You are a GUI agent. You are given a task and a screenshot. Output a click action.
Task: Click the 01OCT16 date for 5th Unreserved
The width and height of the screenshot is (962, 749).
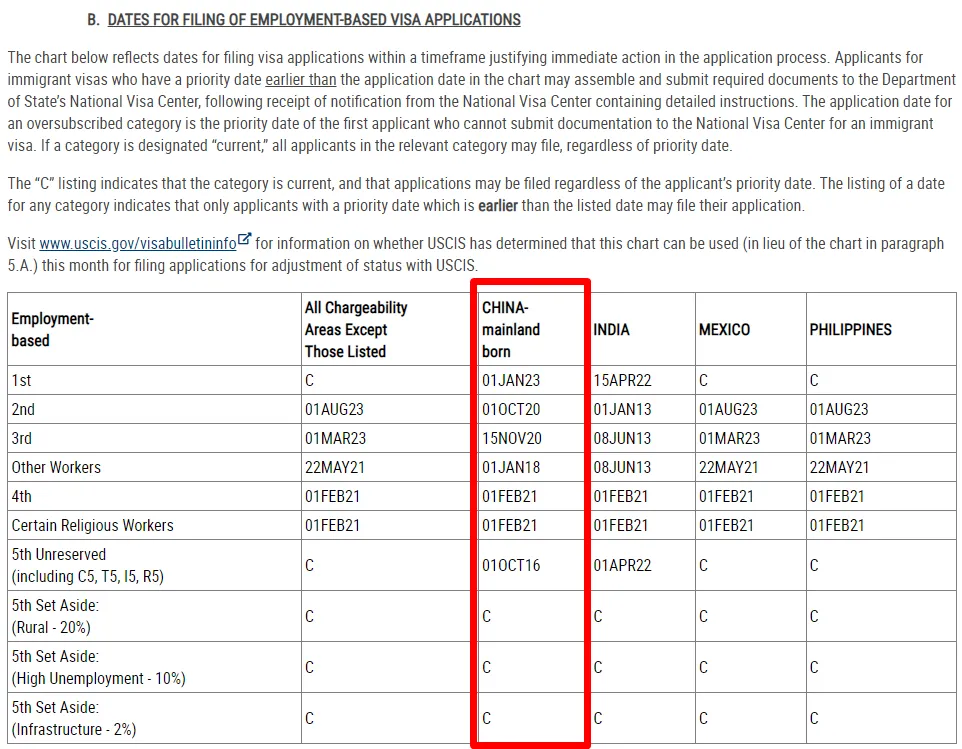(511, 566)
